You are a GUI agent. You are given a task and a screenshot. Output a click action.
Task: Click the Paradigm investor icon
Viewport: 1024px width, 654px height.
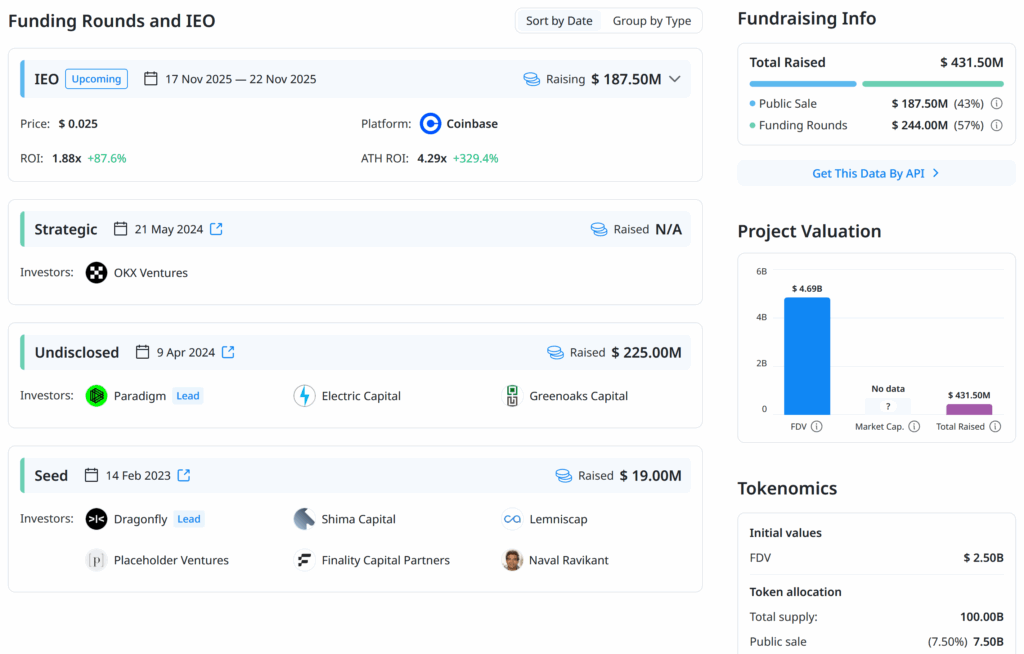(96, 395)
